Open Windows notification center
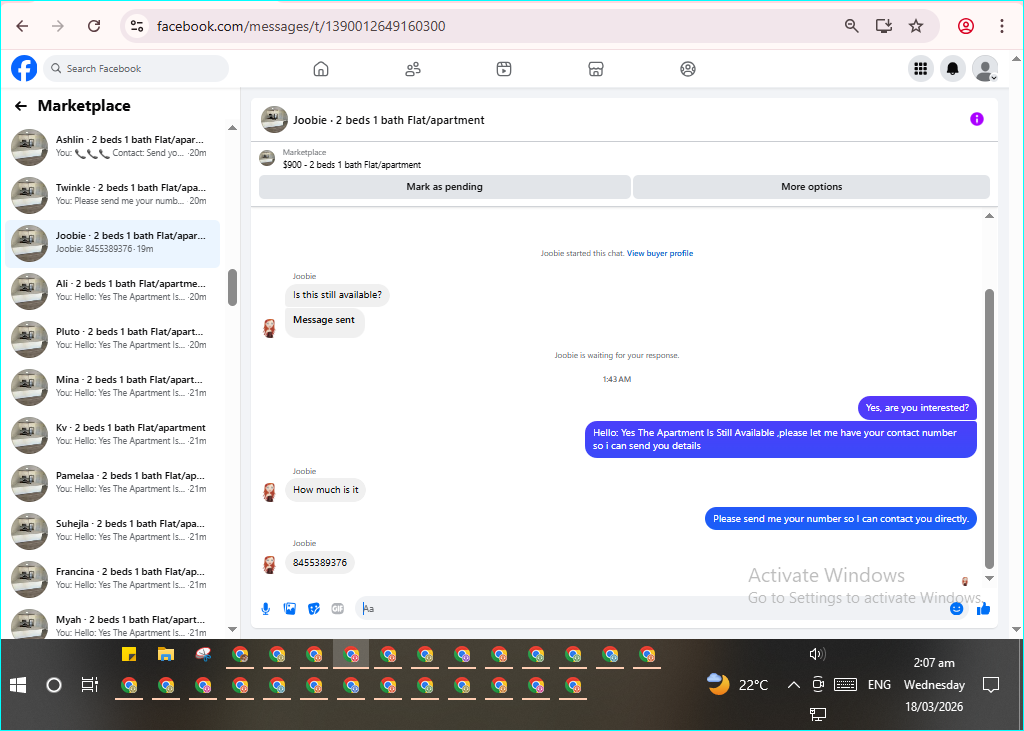Image resolution: width=1024 pixels, height=731 pixels. (991, 685)
